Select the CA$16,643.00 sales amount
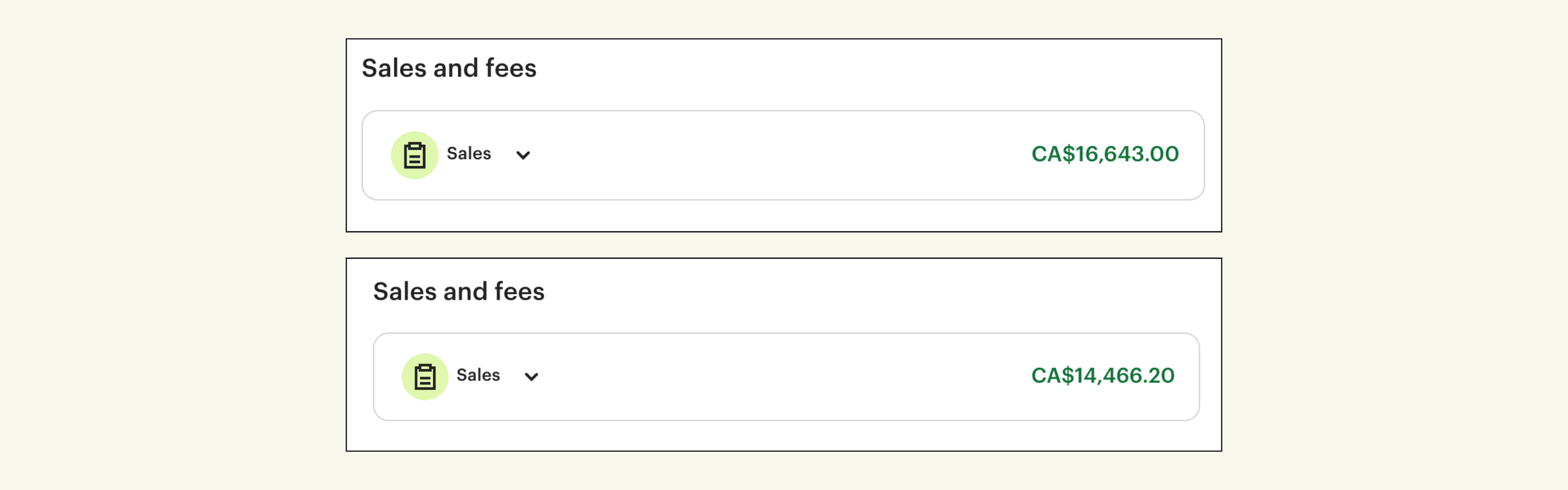 click(x=1105, y=154)
